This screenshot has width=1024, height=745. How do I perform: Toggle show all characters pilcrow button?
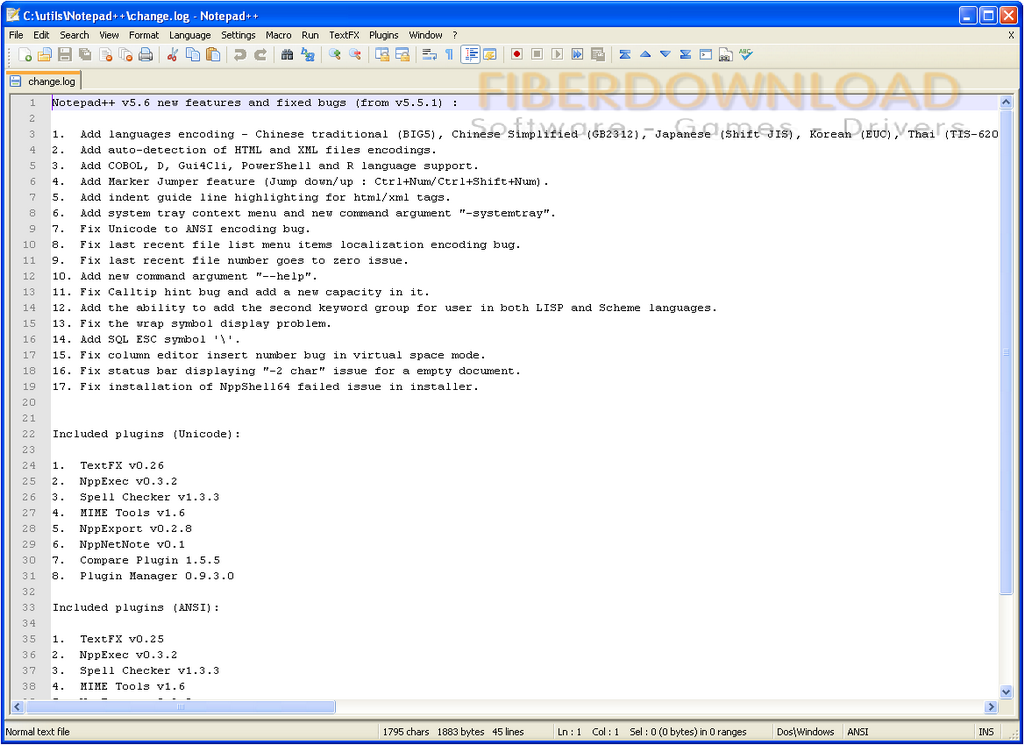click(x=449, y=55)
